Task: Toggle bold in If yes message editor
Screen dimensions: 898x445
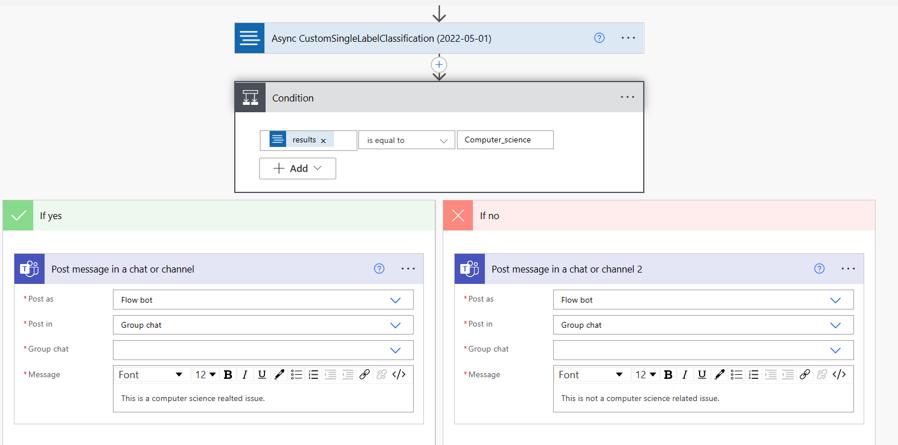Action: click(228, 375)
